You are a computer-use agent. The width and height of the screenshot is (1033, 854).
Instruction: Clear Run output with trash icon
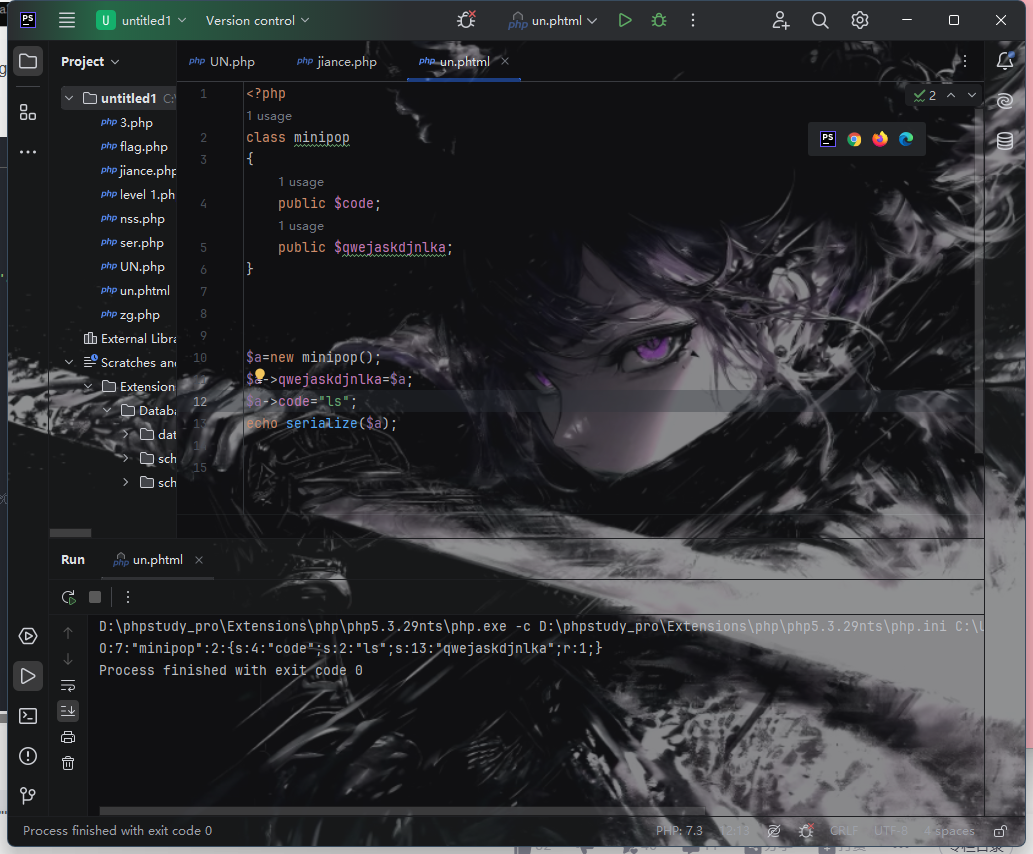tap(68, 763)
